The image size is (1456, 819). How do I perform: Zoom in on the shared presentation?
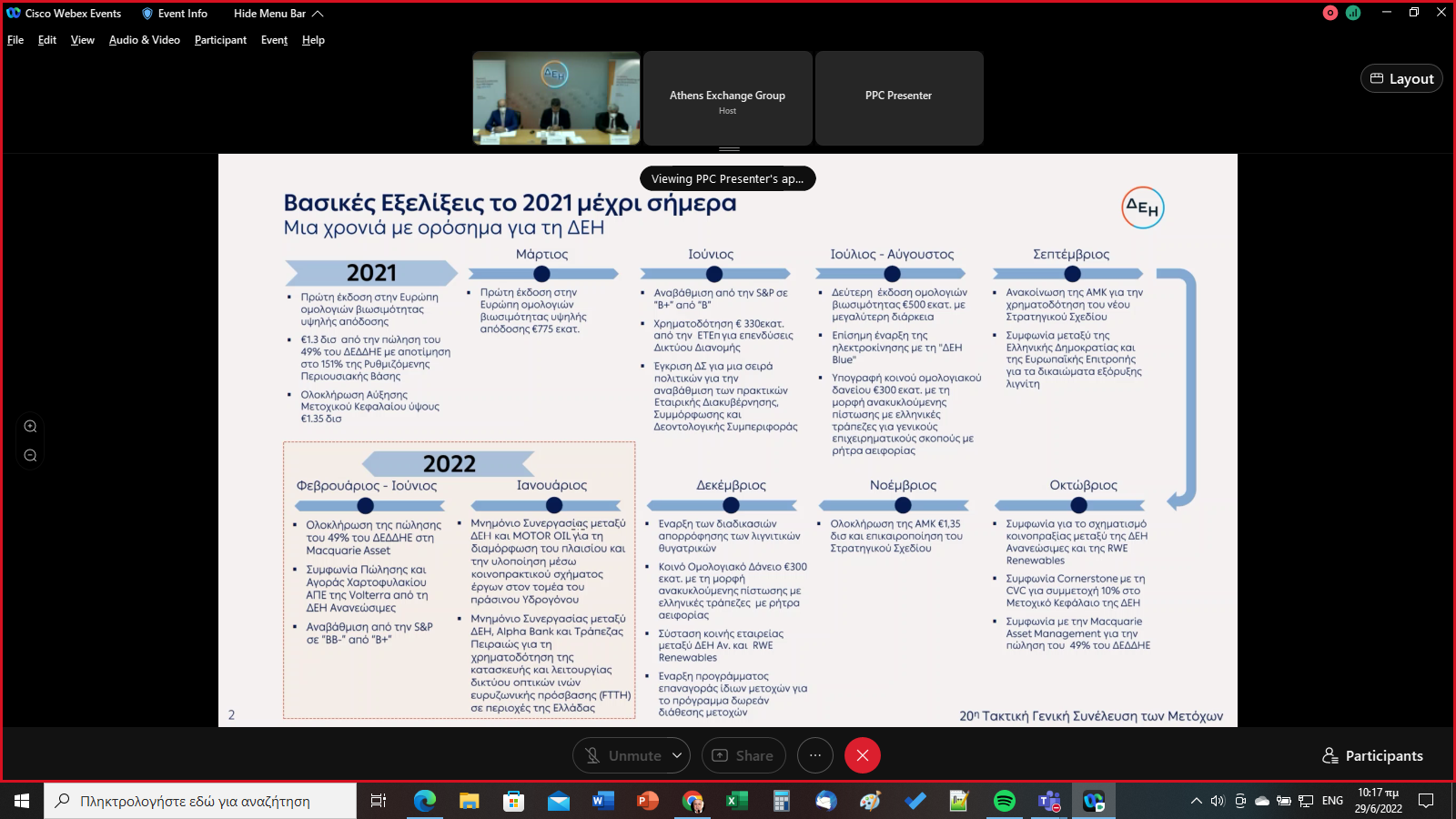(30, 426)
